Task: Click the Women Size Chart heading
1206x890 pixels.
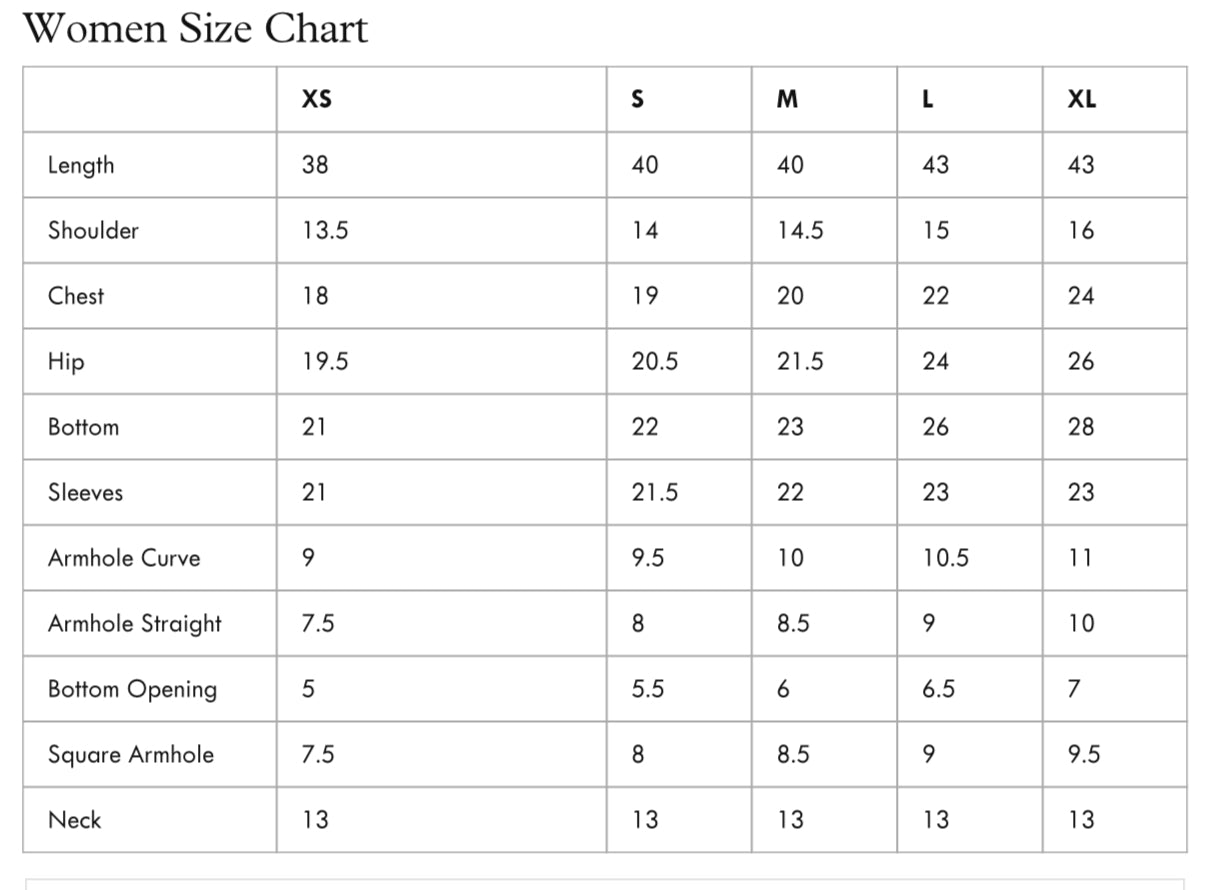Action: 195,28
